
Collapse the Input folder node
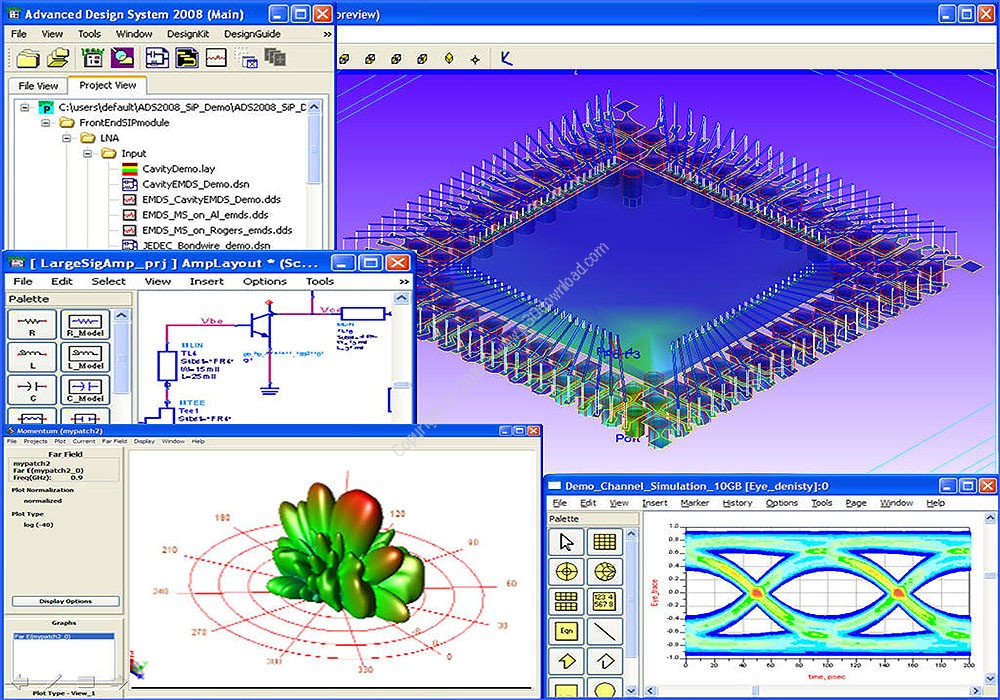[x=88, y=154]
